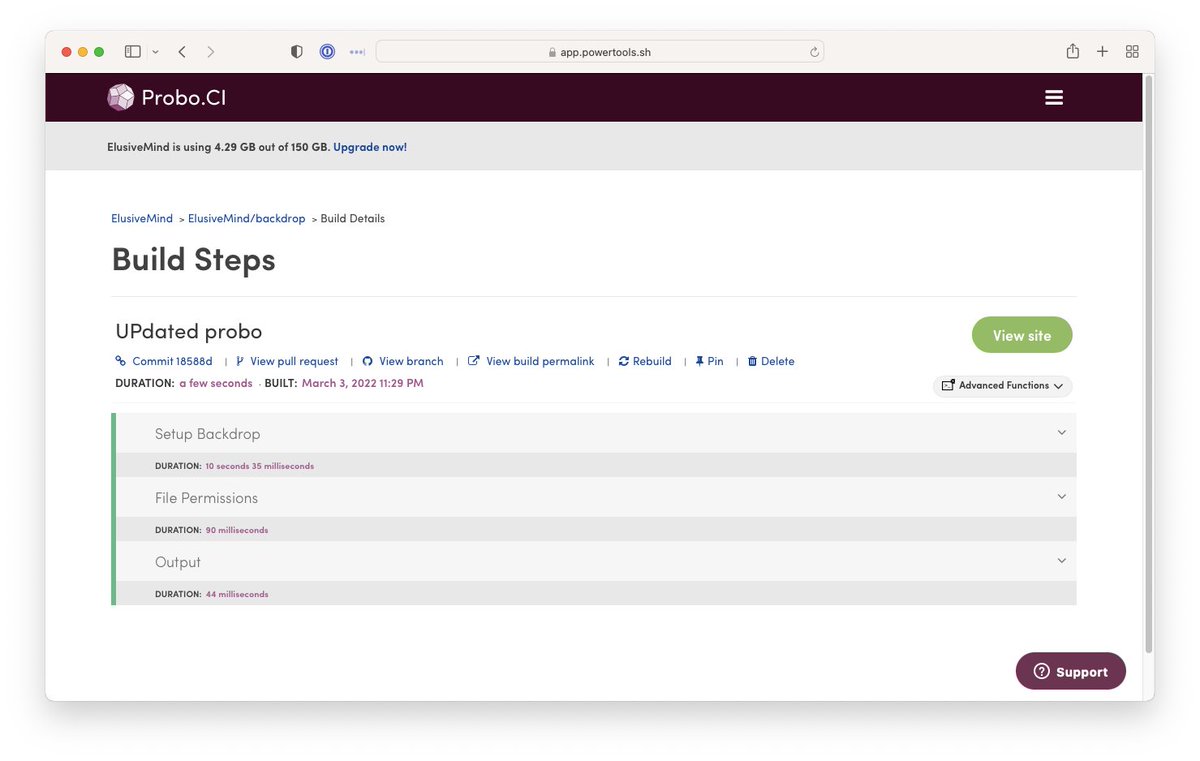
Task: Open the Safari share icon
Action: point(1072,52)
